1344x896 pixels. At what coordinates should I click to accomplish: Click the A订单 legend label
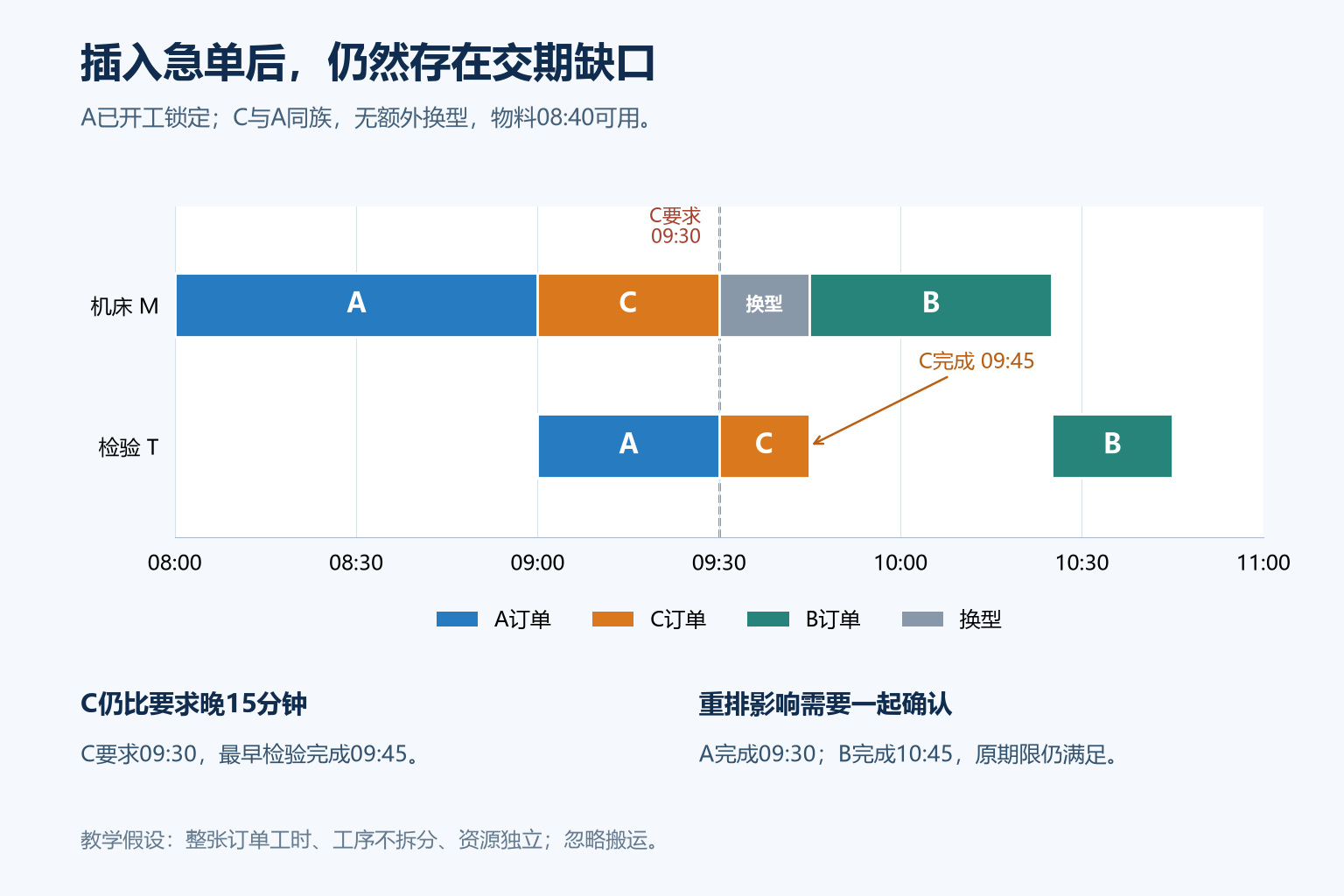(522, 619)
